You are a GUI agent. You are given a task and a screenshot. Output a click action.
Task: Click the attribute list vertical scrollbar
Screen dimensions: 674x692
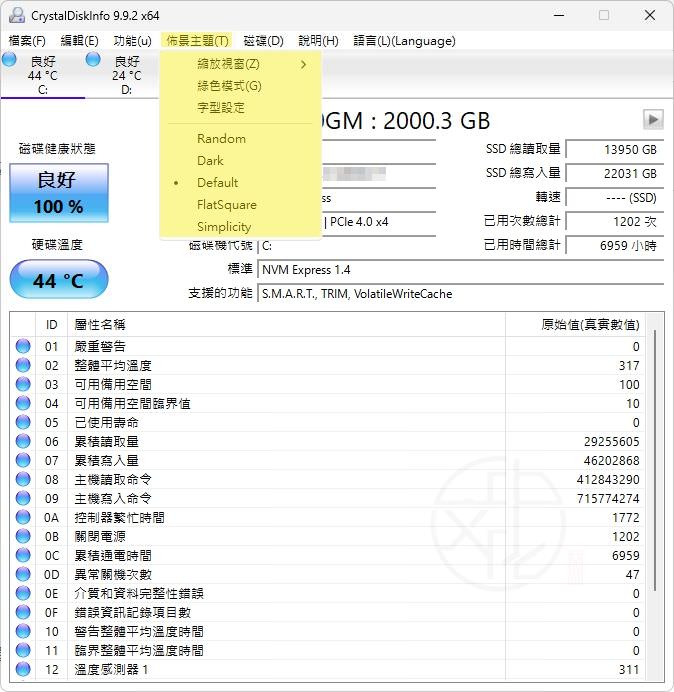coord(655,459)
